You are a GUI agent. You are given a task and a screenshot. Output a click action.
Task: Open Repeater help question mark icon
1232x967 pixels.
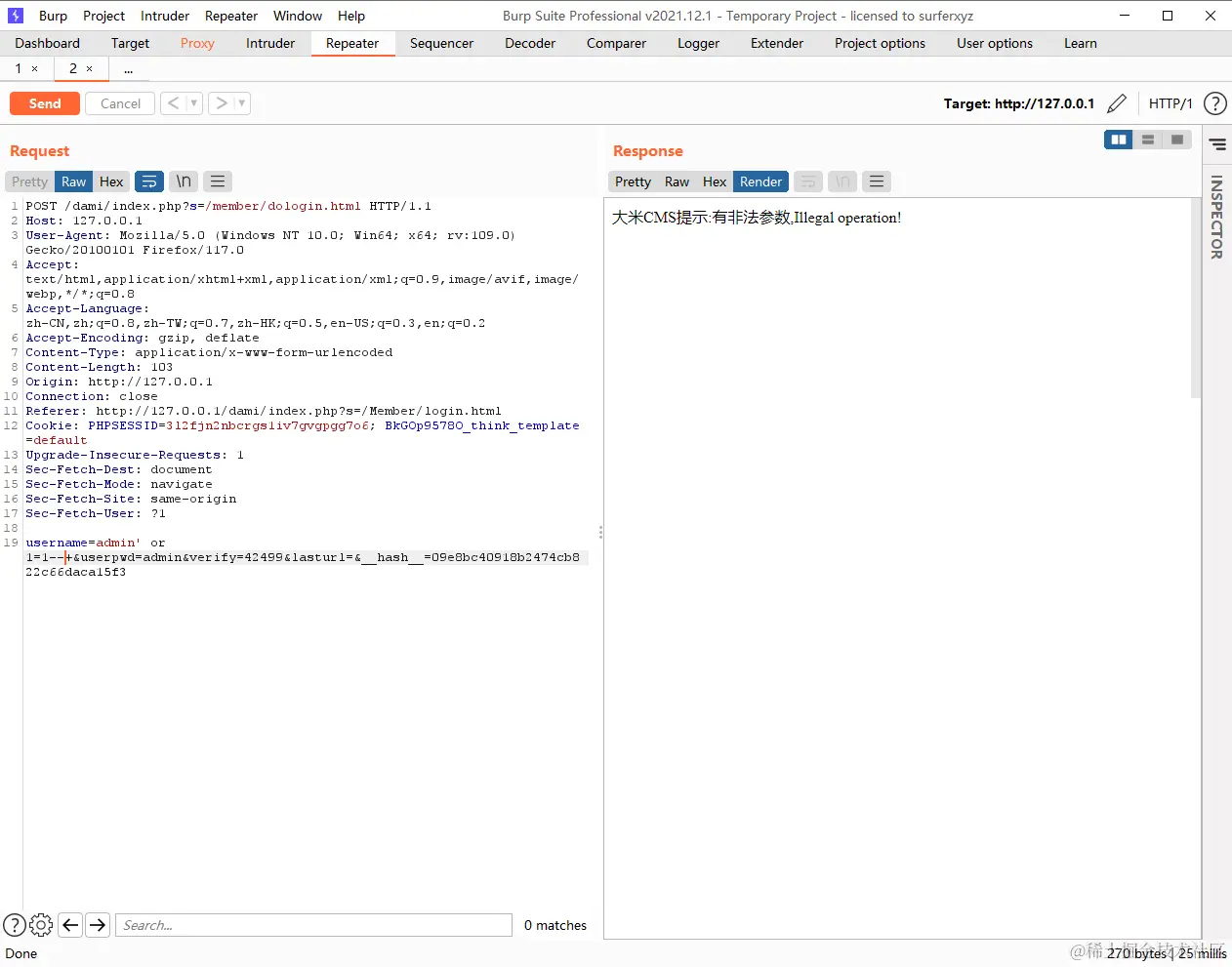pos(1215,103)
